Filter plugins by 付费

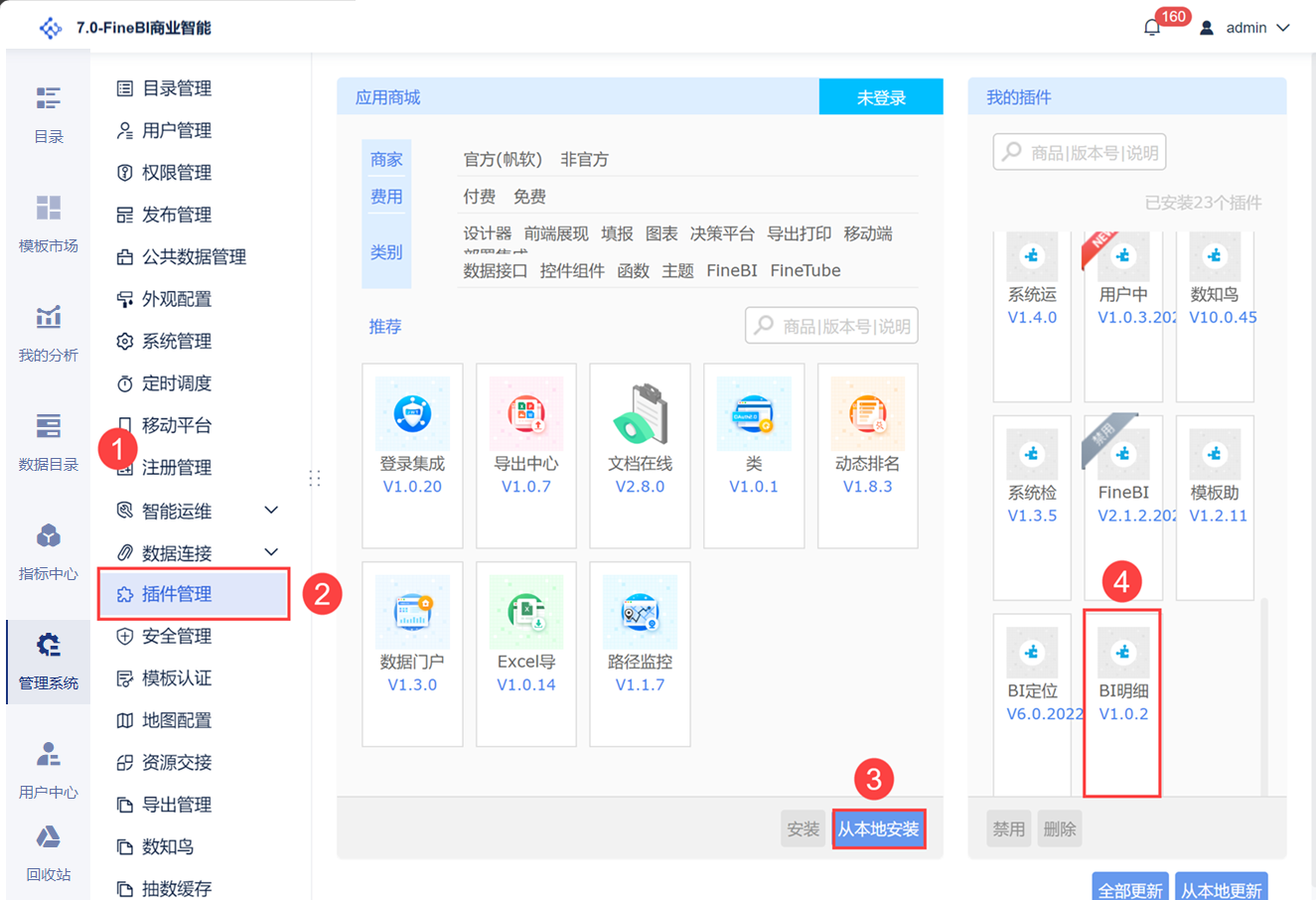(x=480, y=197)
